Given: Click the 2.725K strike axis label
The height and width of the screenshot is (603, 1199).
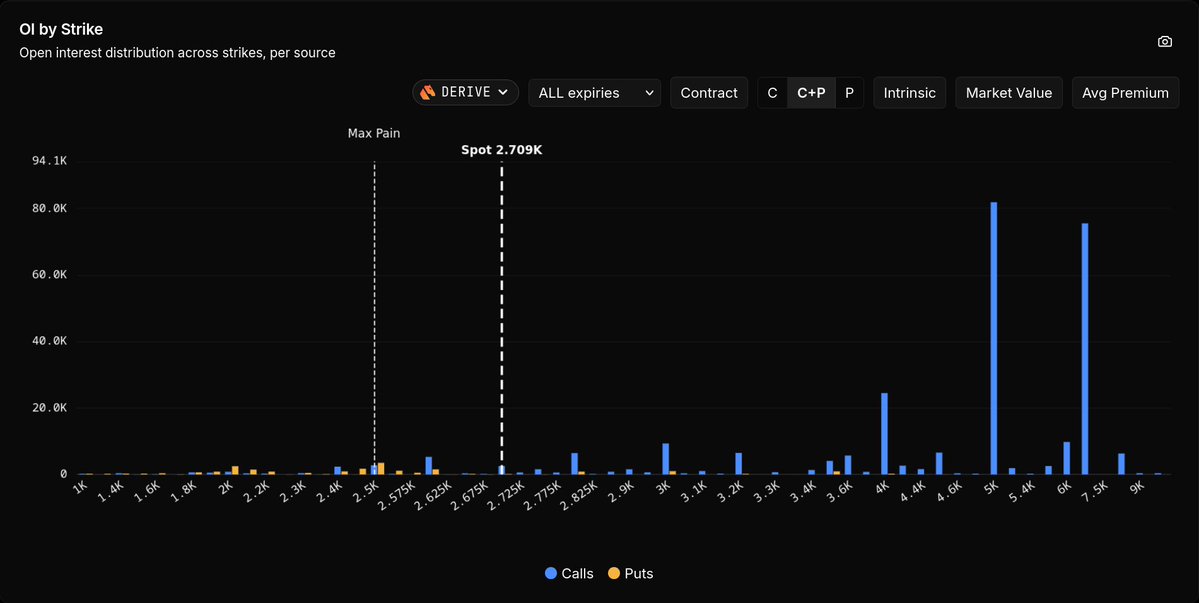Looking at the screenshot, I should click(505, 495).
